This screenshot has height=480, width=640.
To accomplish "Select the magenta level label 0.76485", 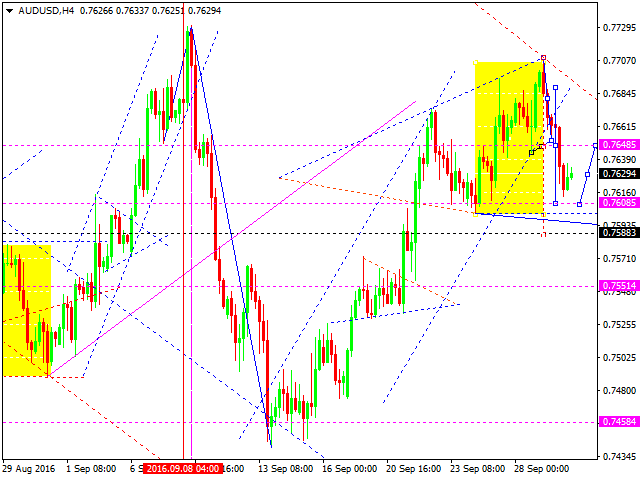I will click(x=619, y=144).
